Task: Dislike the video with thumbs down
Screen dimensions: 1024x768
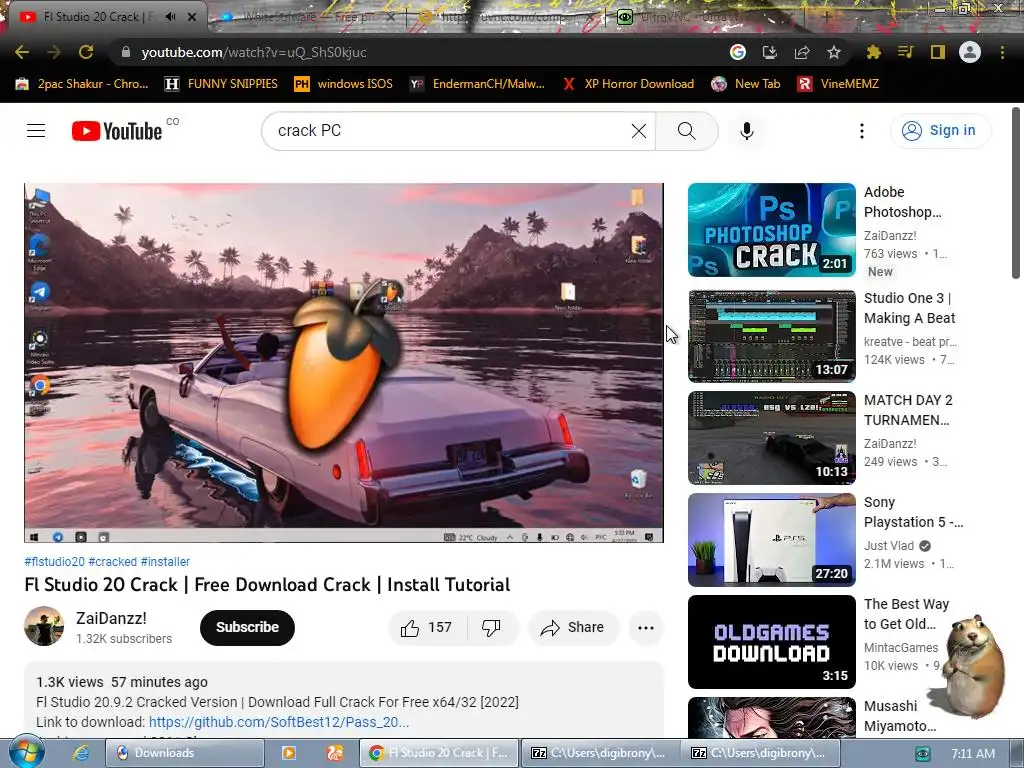Action: pos(491,628)
